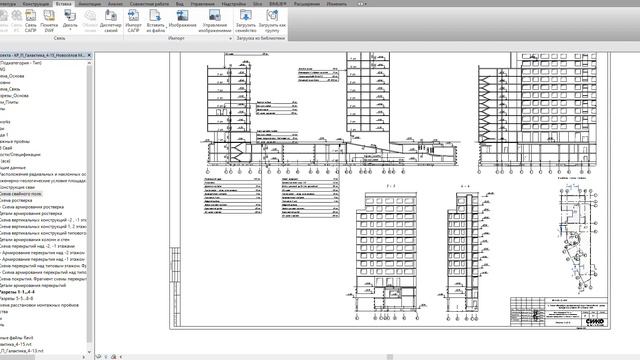
Task: Switch to the Аннотации ribbon tab
Action: [x=90, y=4]
